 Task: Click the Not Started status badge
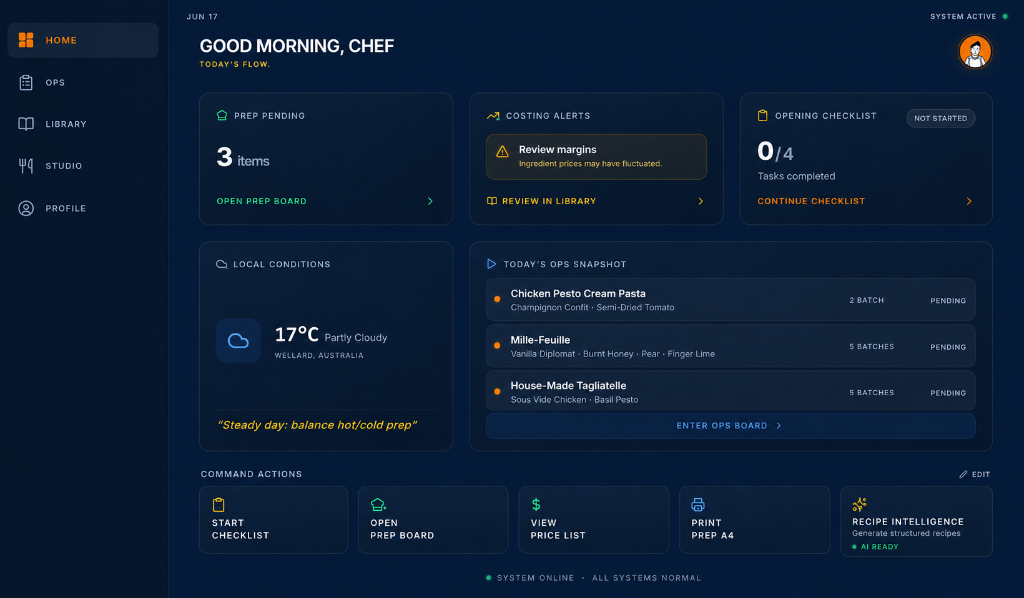[x=940, y=118]
